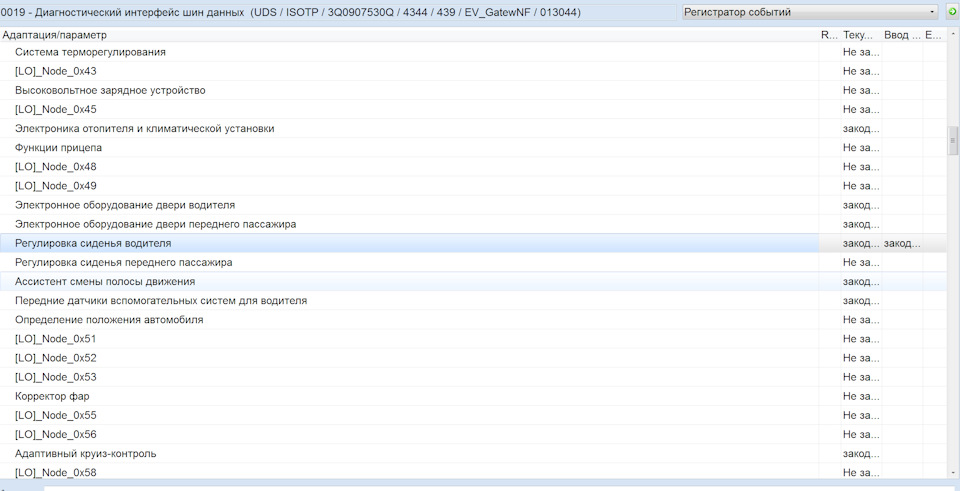Image resolution: width=960 pixels, height=491 pixels.
Task: Select the Ассистент смены полосы движения row
Action: coord(473,282)
